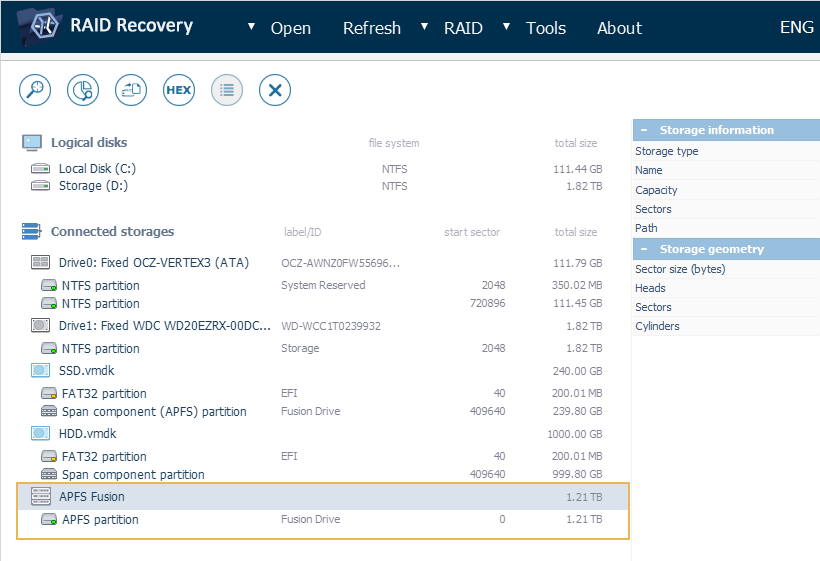
Task: Open the dropdown arrow next to Open
Action: click(251, 26)
